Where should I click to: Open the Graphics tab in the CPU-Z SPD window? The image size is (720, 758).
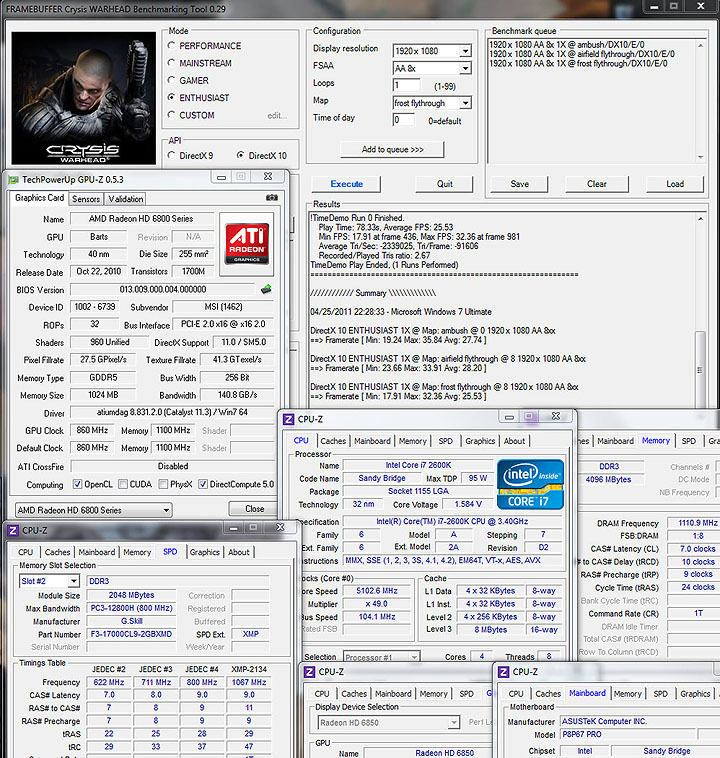(205, 552)
